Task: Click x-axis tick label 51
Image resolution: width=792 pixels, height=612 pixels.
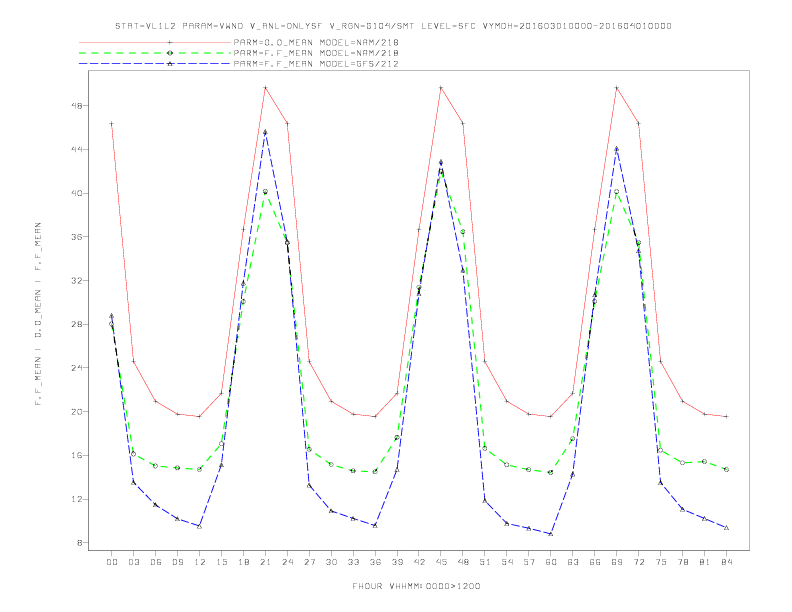Action: 485,562
